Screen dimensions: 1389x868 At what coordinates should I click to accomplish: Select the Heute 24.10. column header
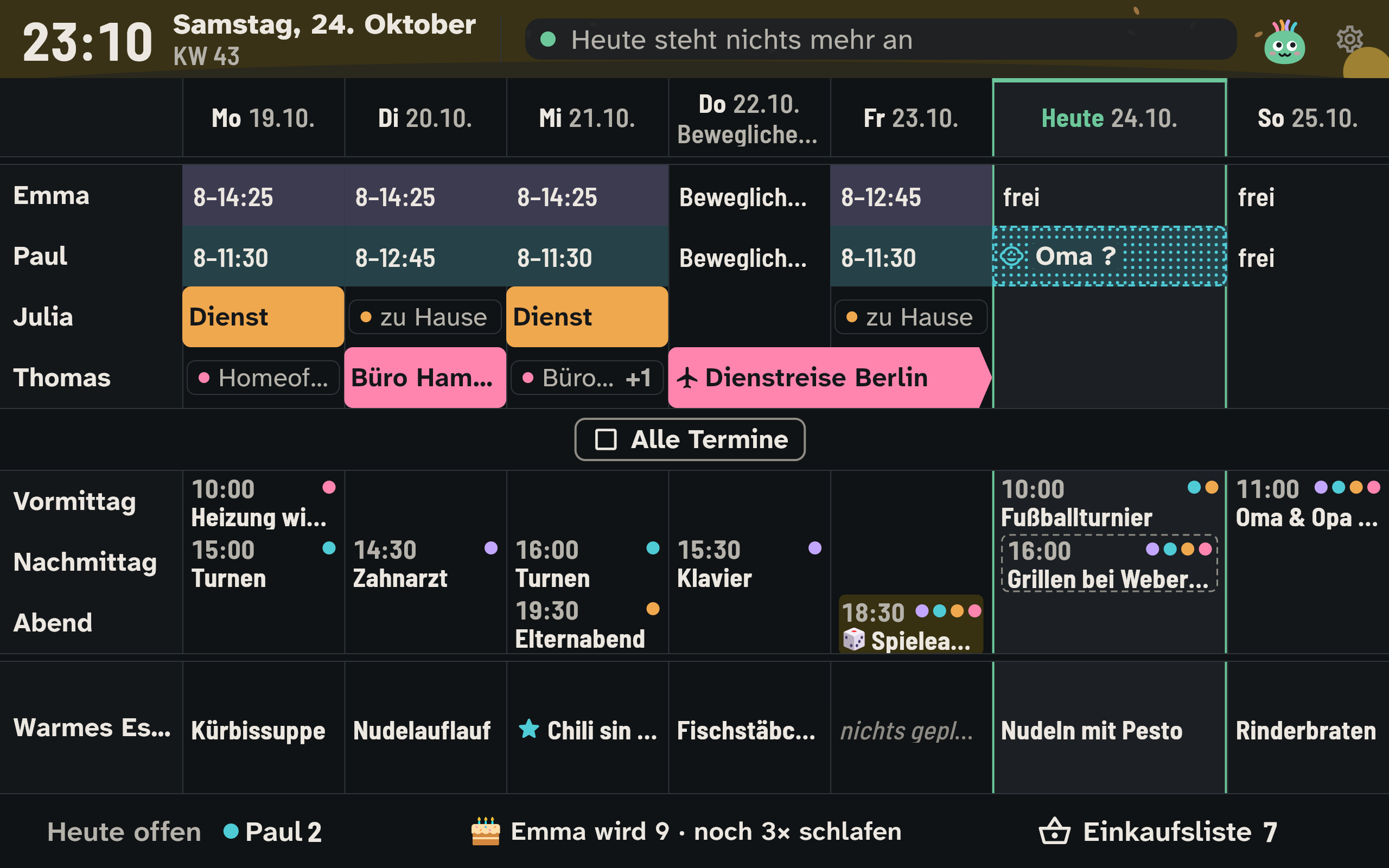point(1109,118)
